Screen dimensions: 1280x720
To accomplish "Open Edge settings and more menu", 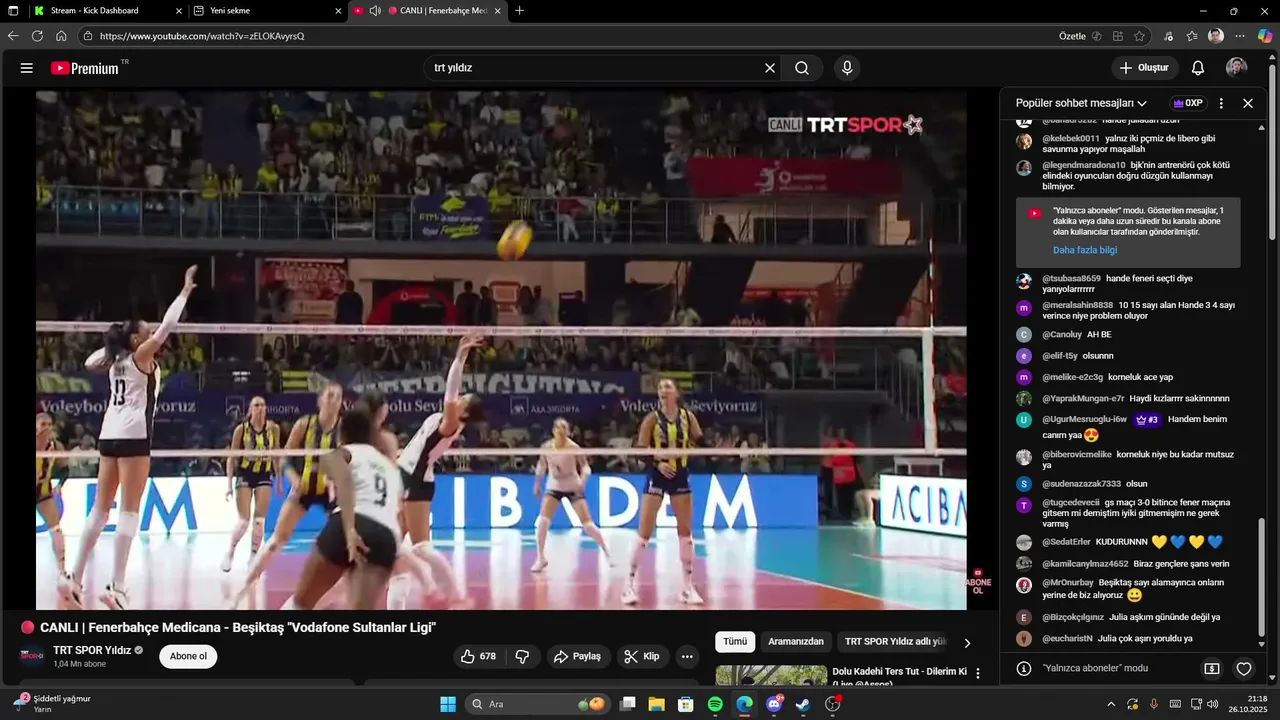I will click(1240, 36).
